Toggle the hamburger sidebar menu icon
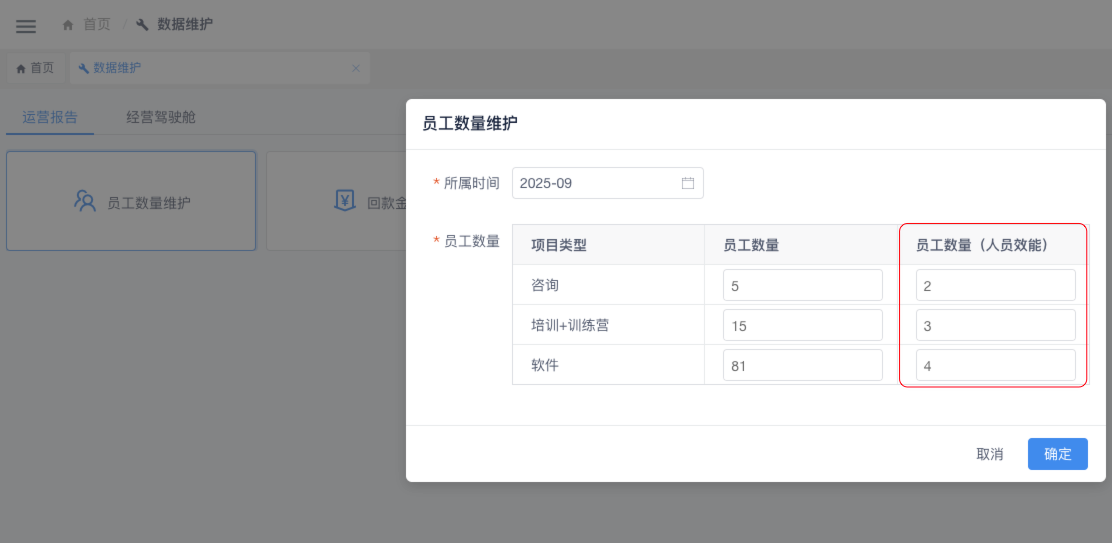This screenshot has width=1112, height=543. tap(26, 25)
